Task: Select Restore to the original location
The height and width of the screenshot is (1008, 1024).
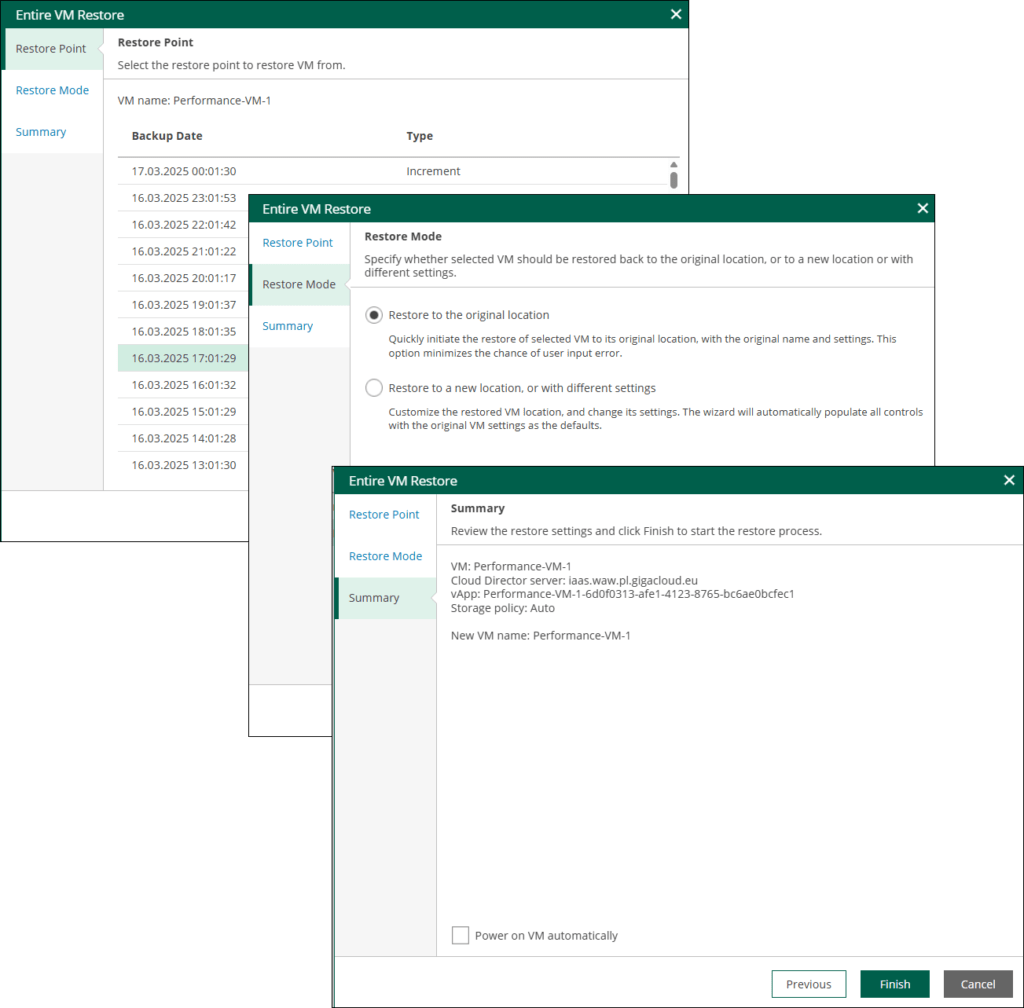Action: click(x=374, y=315)
